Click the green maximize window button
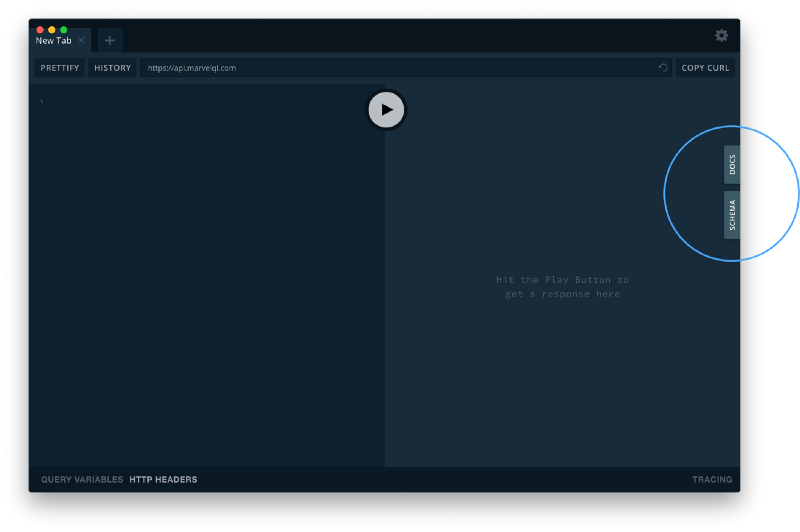This screenshot has width=800, height=532. [63, 30]
